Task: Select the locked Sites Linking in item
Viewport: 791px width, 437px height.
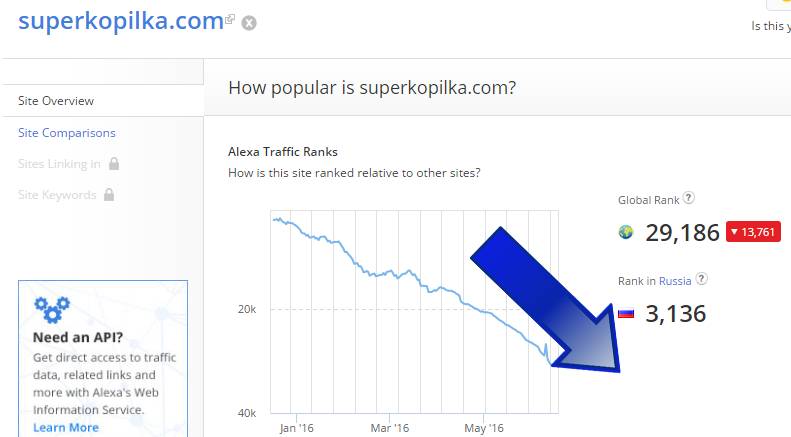Action: click(59, 164)
